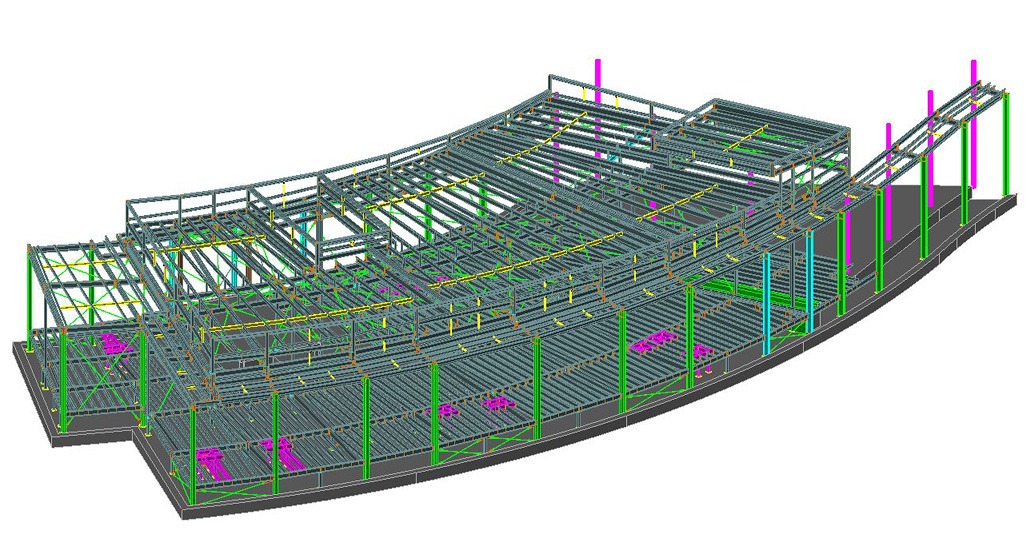This screenshot has height=550, width=1030.
Task: Pick the second magenta post from the right
Action: coord(930,110)
